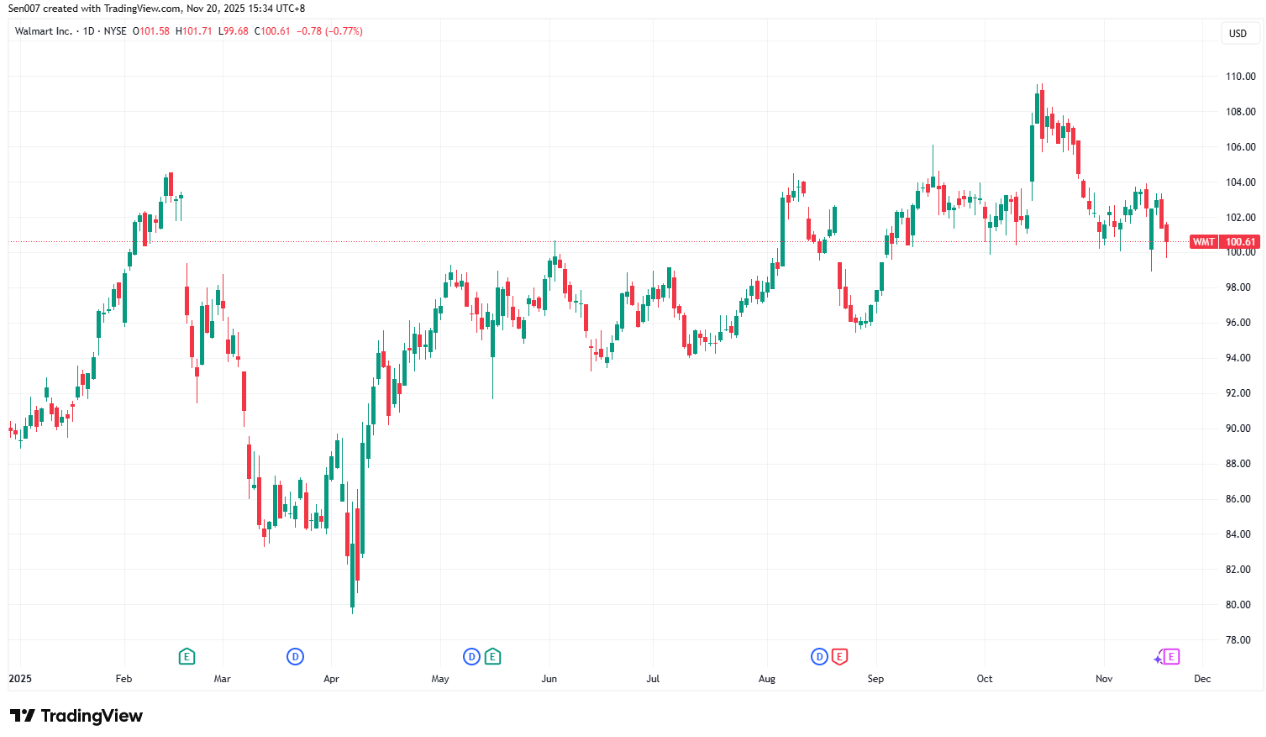Click the August dividend marker icon
The width and height of the screenshot is (1266, 737).
(x=820, y=657)
